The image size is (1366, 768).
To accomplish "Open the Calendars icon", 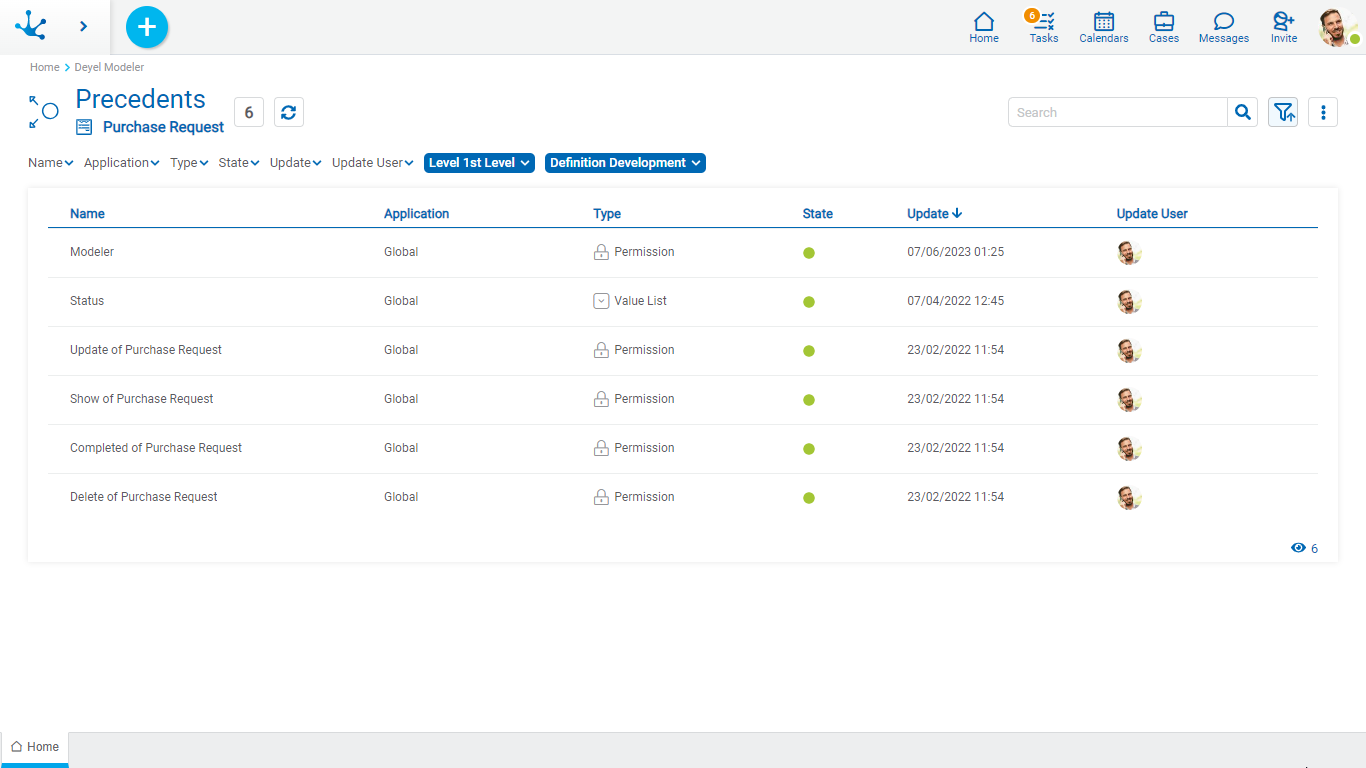I will (1104, 27).
